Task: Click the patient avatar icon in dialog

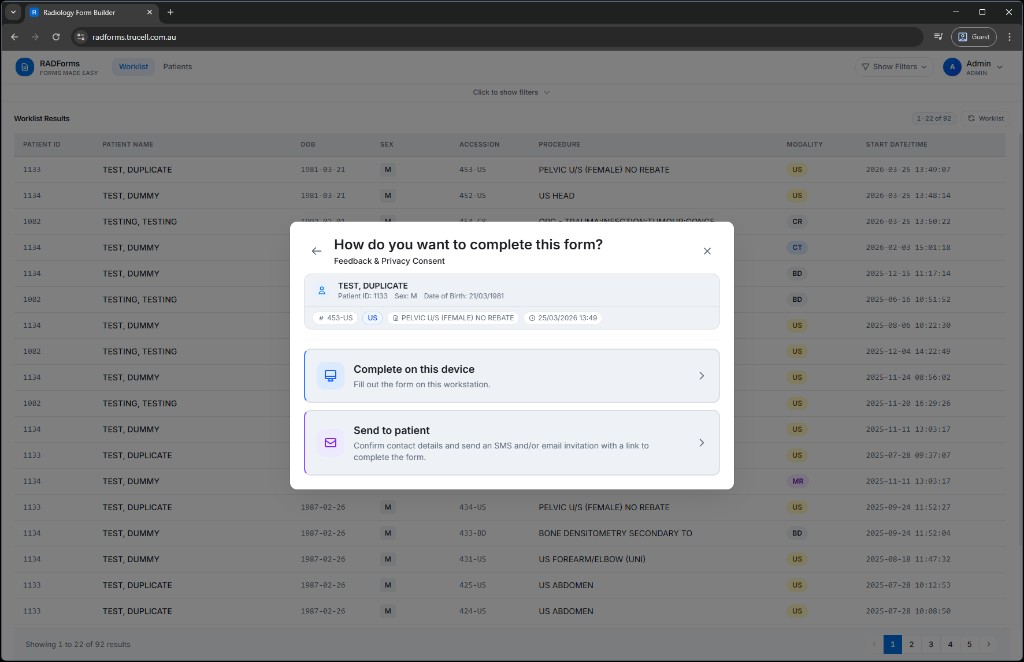Action: point(321,291)
